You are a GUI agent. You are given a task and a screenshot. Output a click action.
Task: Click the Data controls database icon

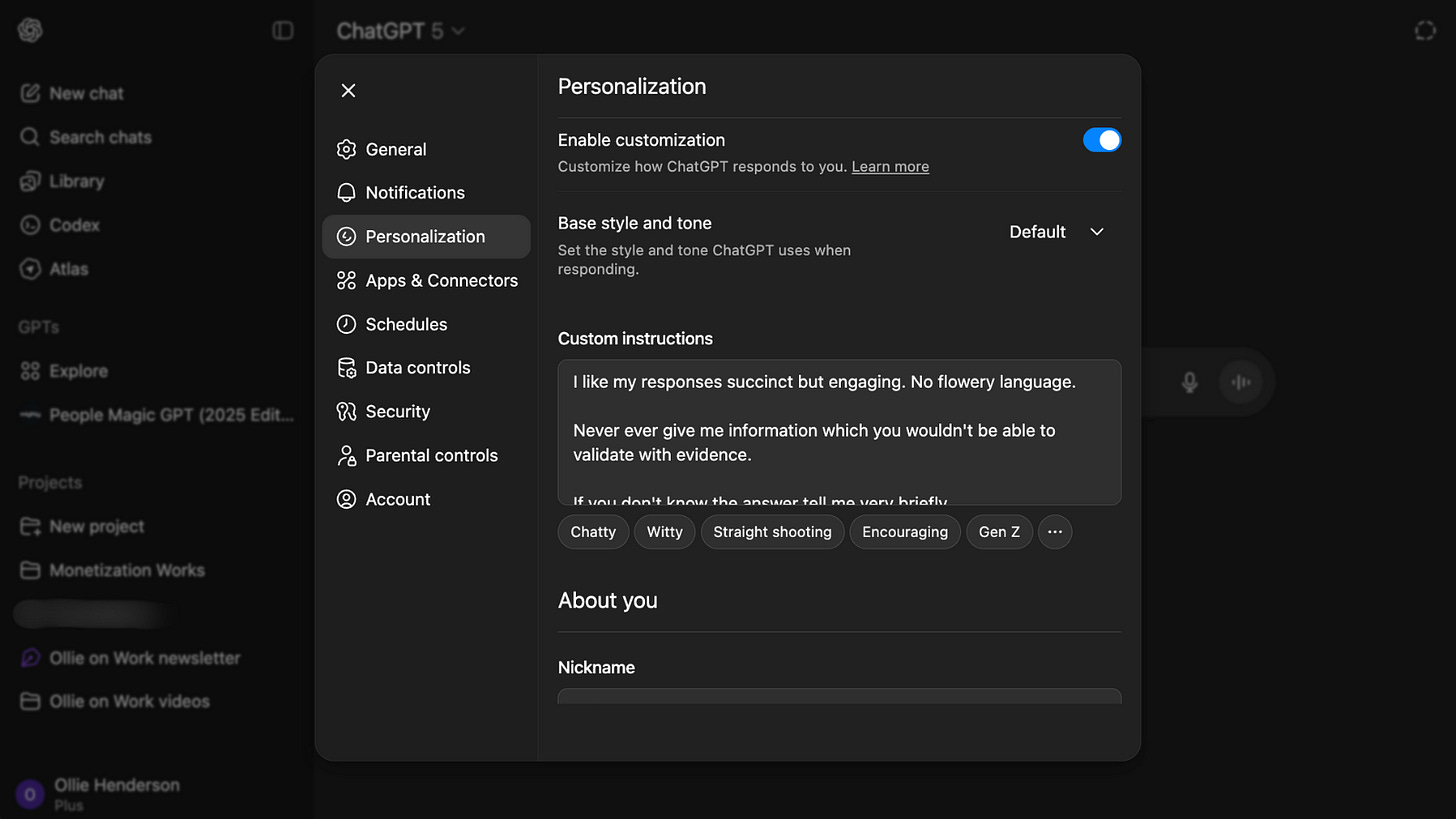(x=346, y=368)
